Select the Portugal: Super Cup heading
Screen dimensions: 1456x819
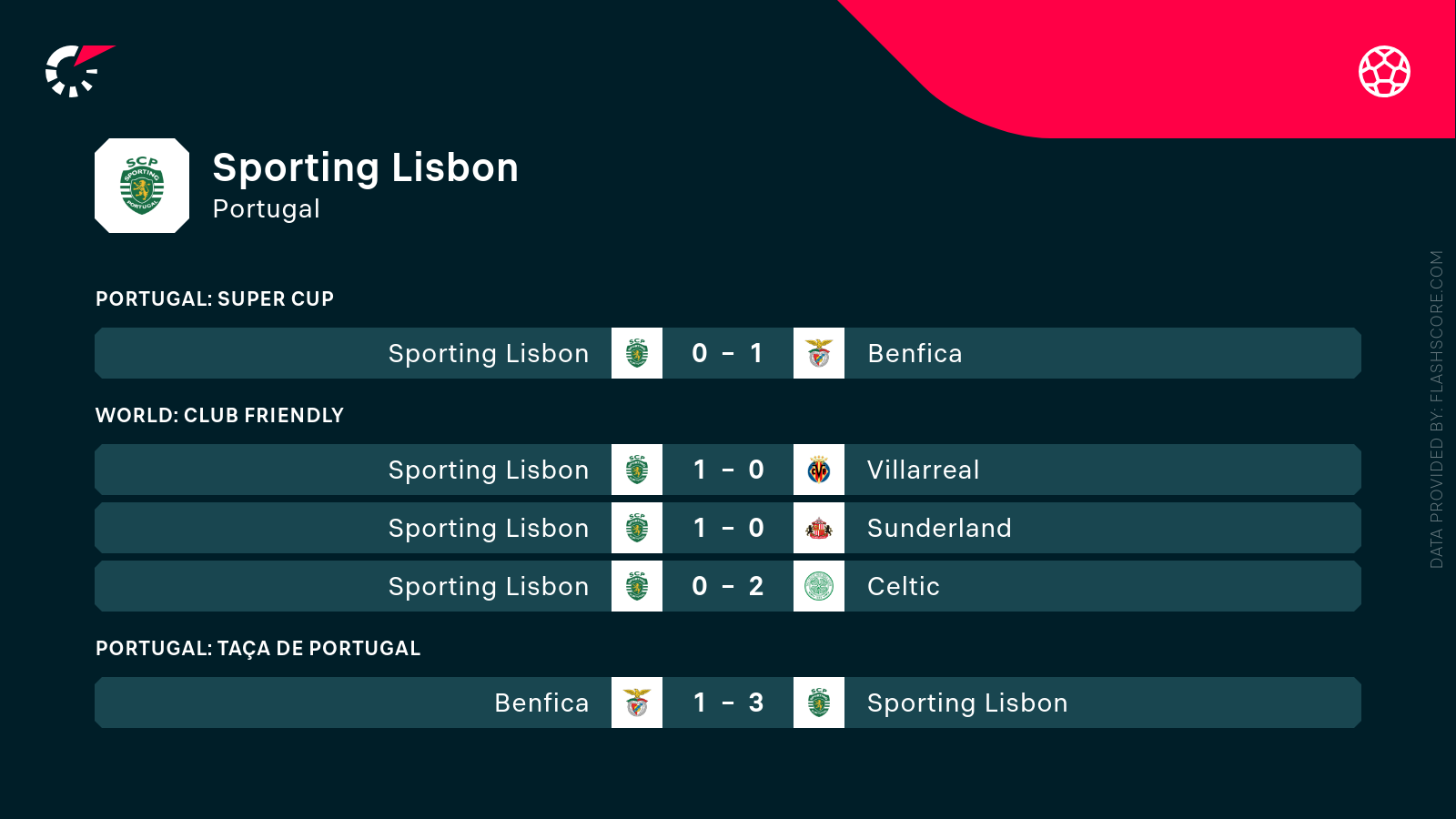[x=215, y=298]
